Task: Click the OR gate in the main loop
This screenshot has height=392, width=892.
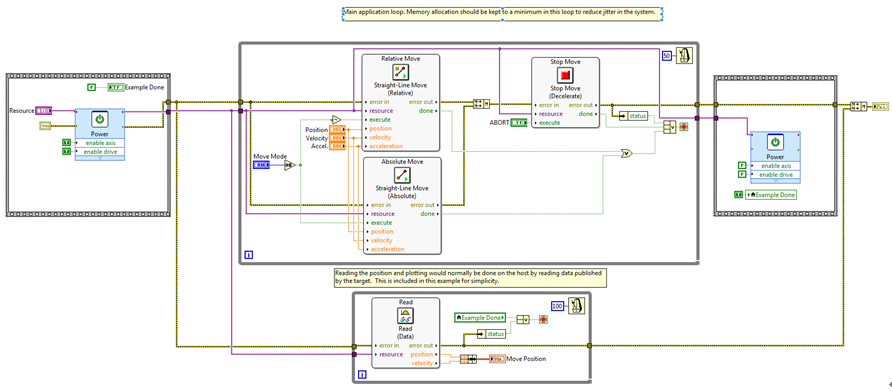Action: coord(626,154)
